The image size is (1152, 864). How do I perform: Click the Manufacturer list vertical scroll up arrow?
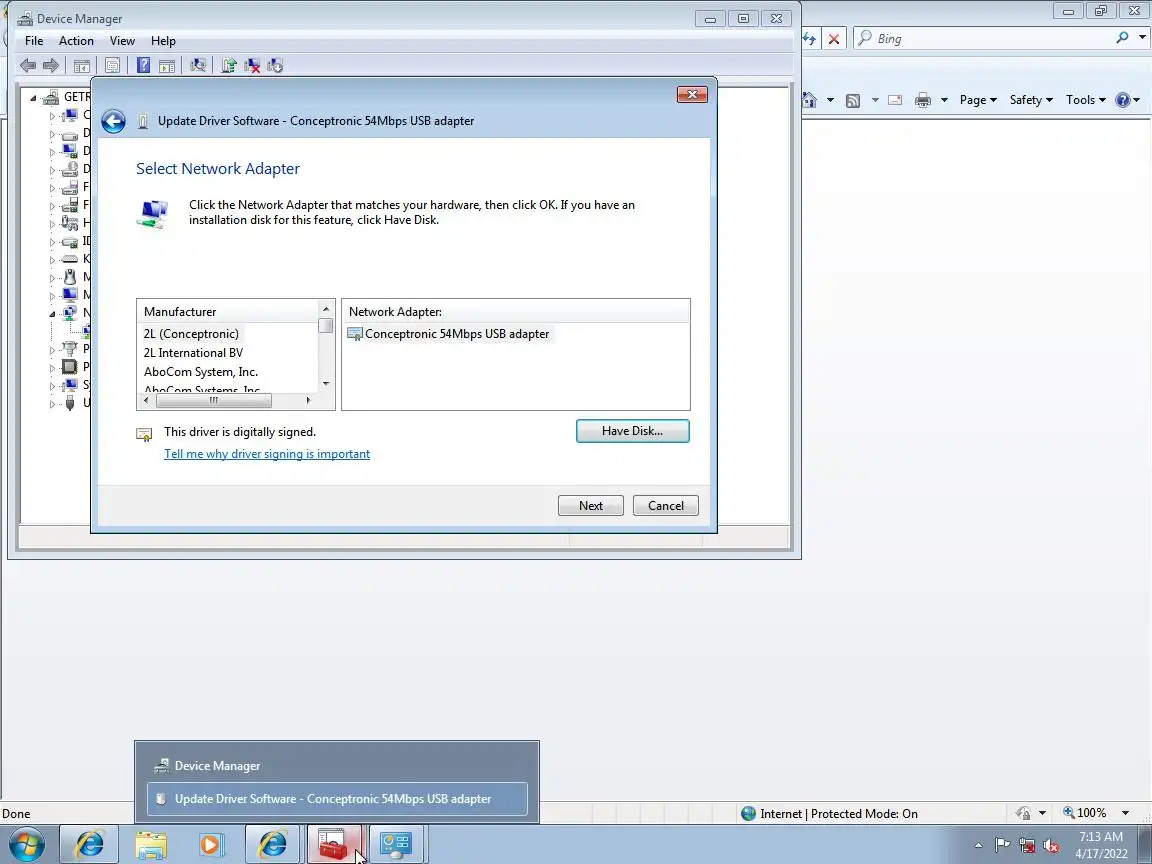pos(326,309)
